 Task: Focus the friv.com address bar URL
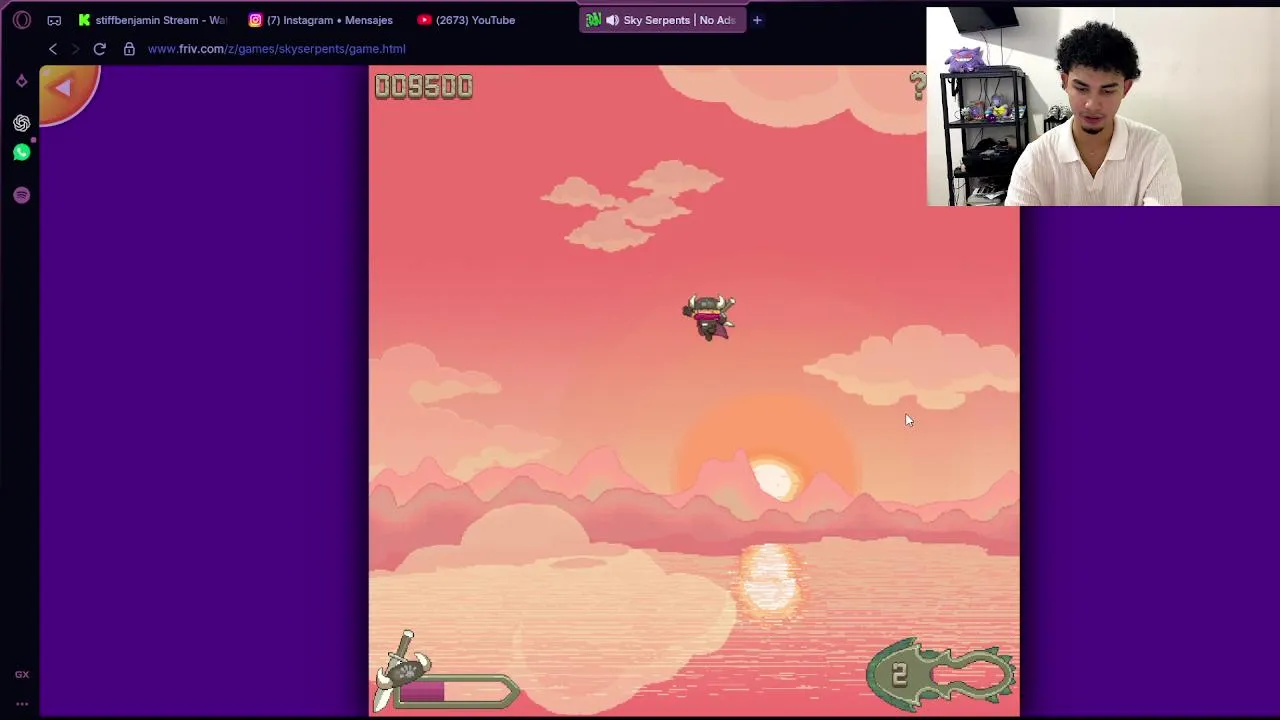(277, 48)
